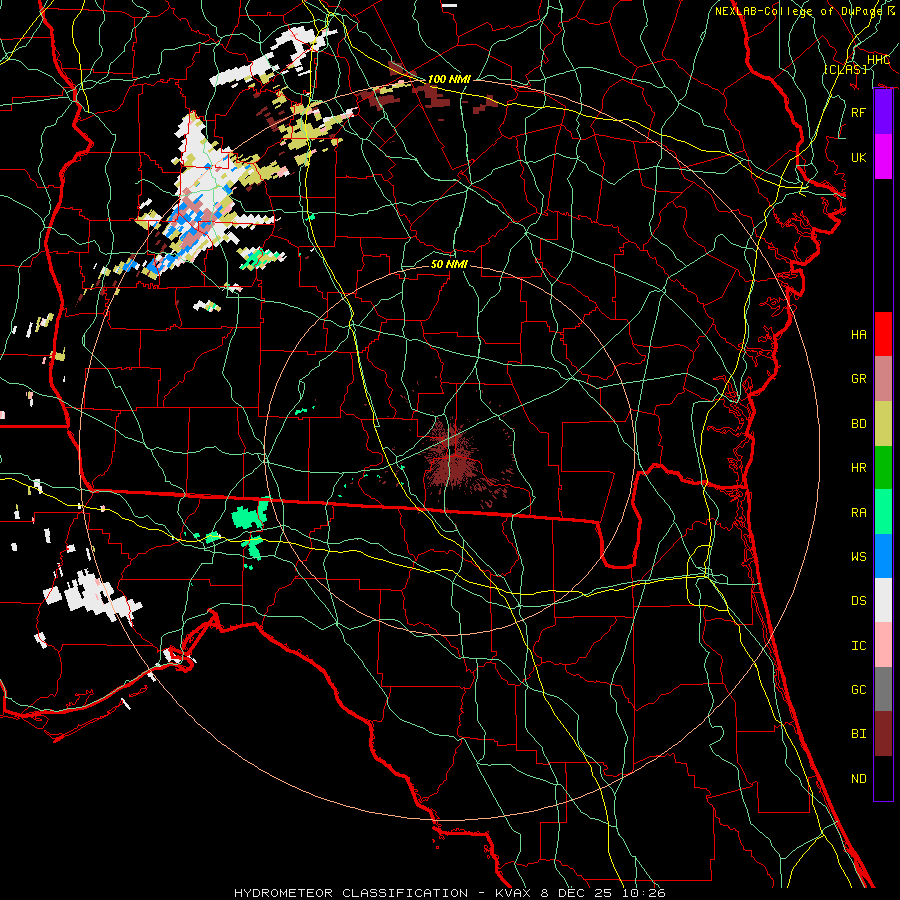Click the IC legend label
Screen dimensions: 900x900
858,646
